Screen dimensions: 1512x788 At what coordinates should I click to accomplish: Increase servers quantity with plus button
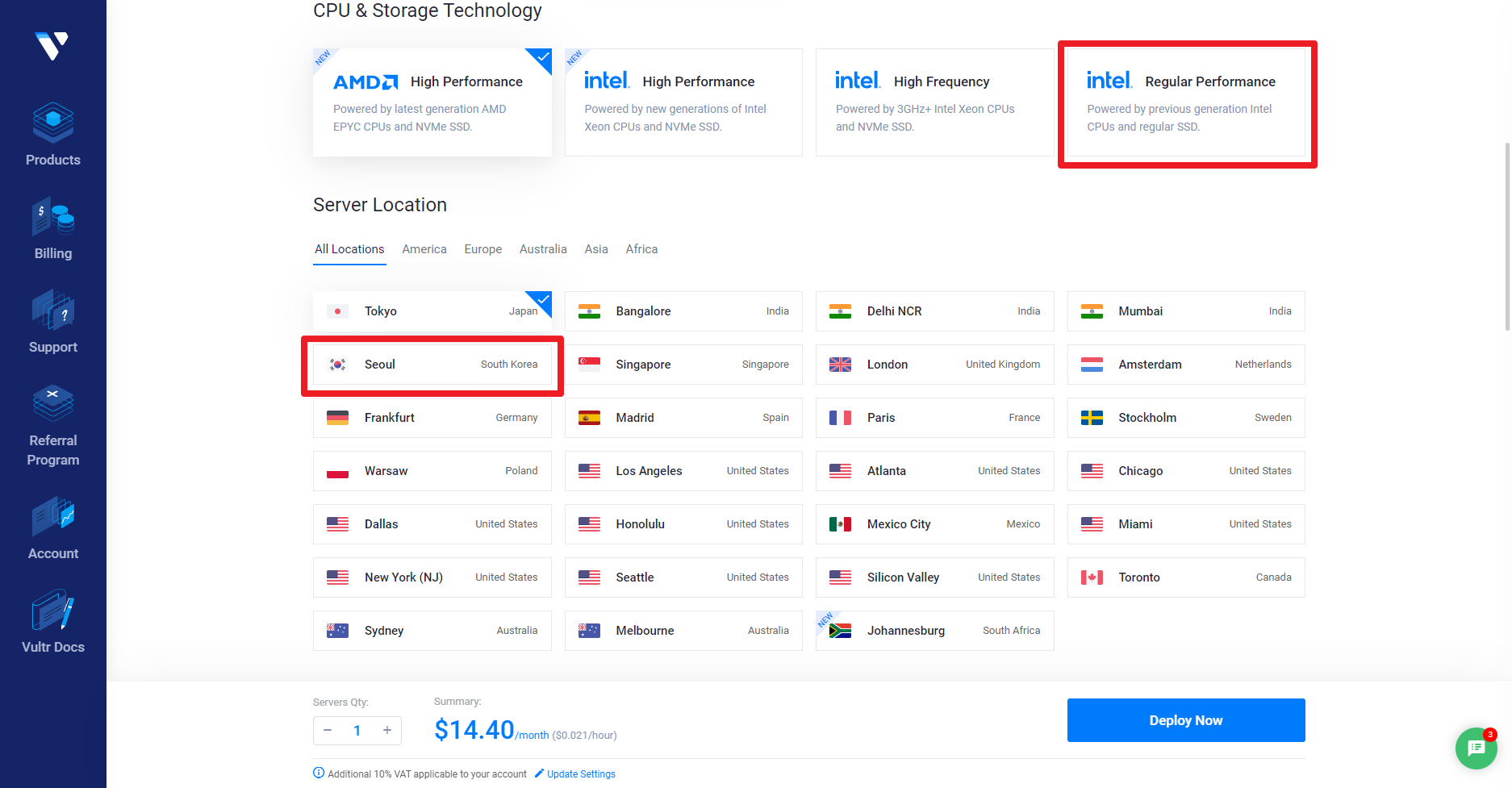coord(387,730)
